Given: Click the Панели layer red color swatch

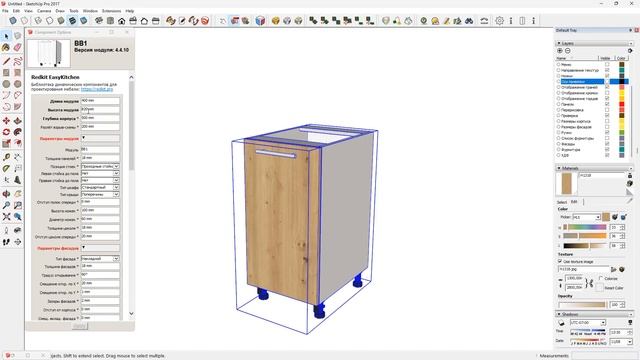Looking at the screenshot, I should (622, 104).
